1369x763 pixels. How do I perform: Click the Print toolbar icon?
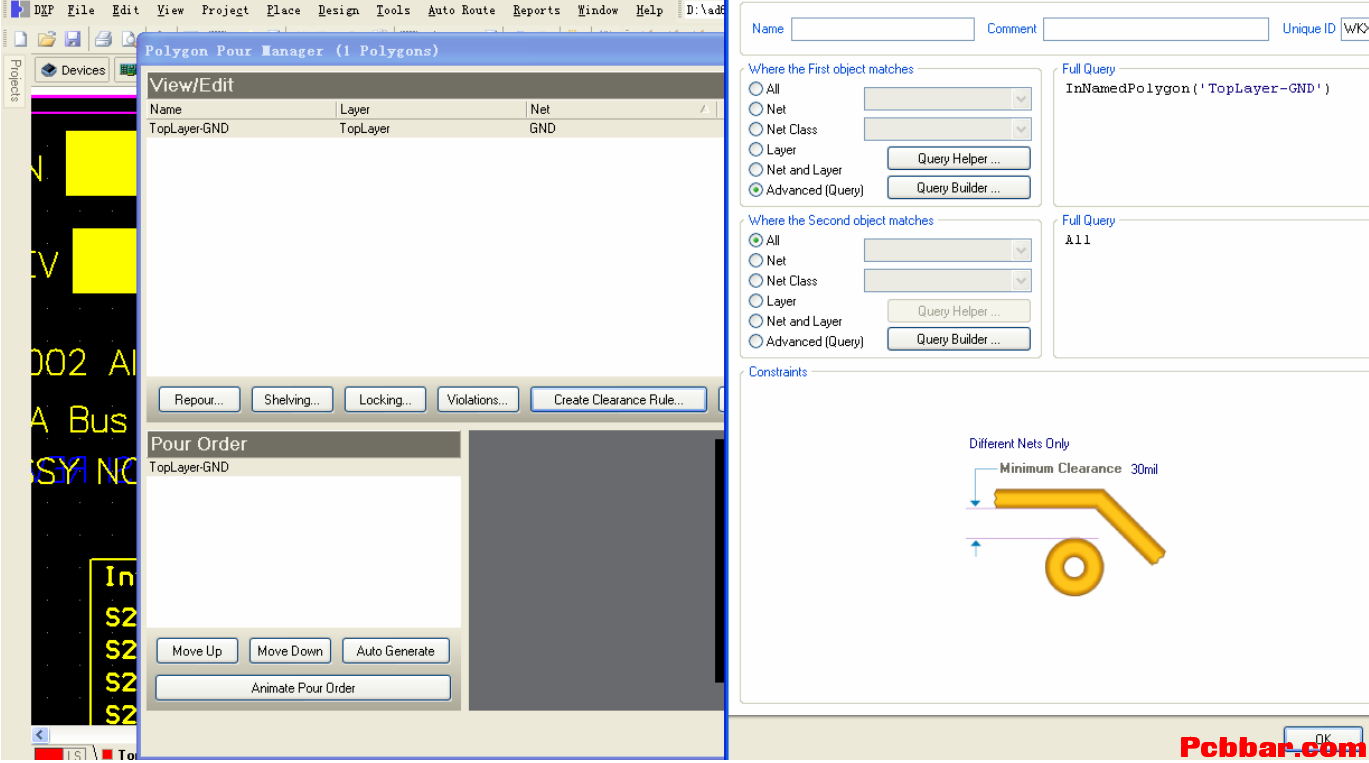point(103,39)
